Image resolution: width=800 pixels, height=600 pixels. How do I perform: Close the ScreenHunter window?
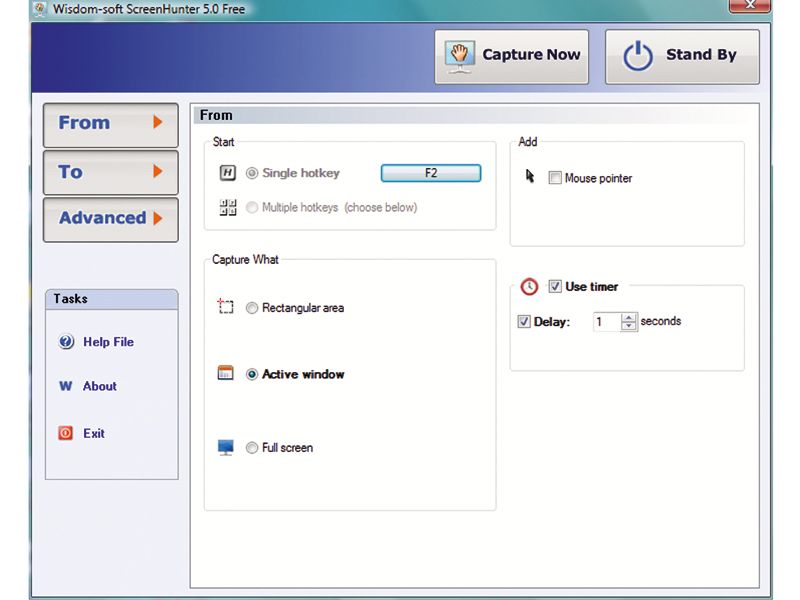point(749,5)
